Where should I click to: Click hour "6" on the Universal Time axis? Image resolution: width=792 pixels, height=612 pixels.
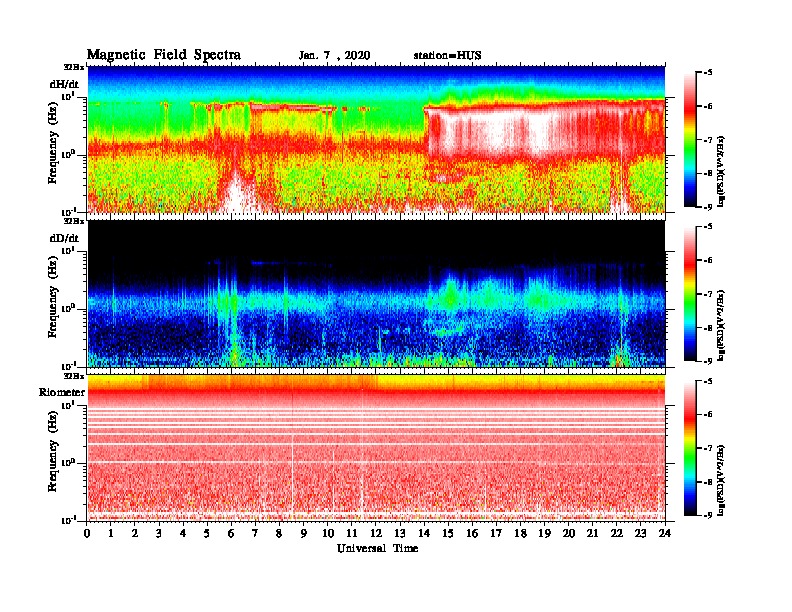231,534
